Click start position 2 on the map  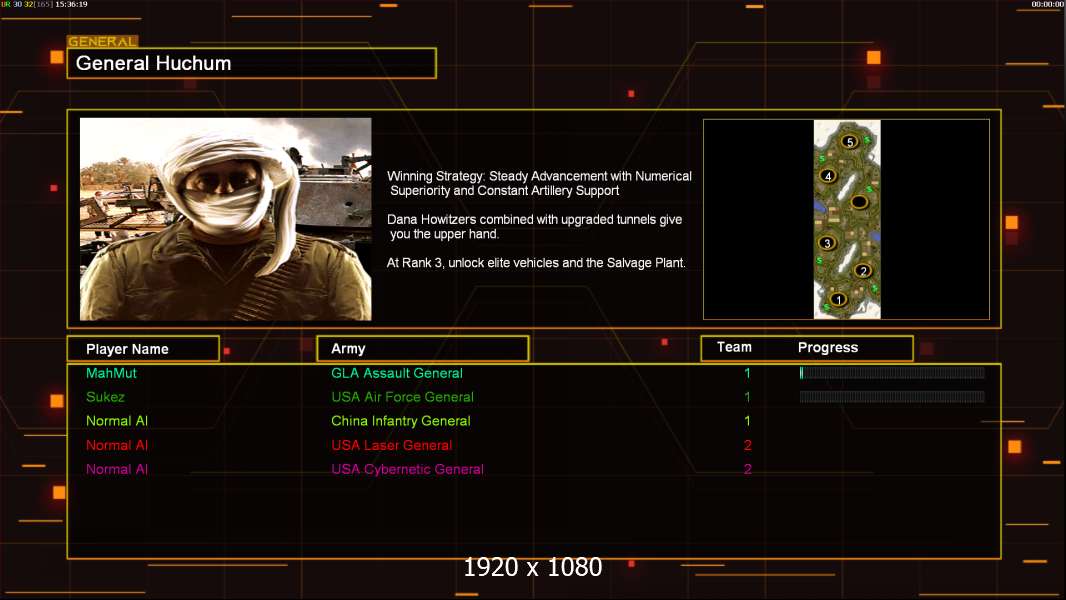(863, 270)
